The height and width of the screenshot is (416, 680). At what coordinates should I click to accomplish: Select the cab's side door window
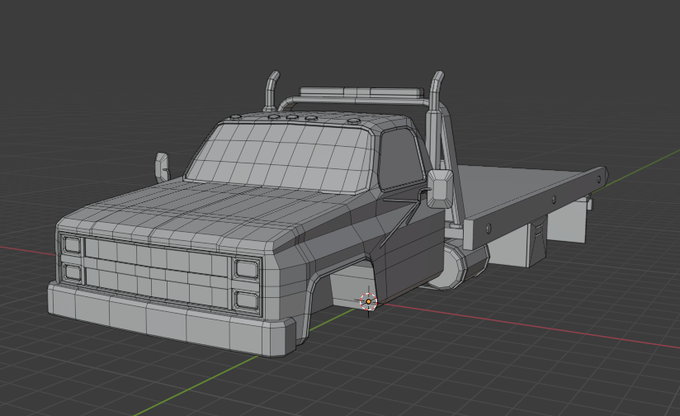(401, 160)
